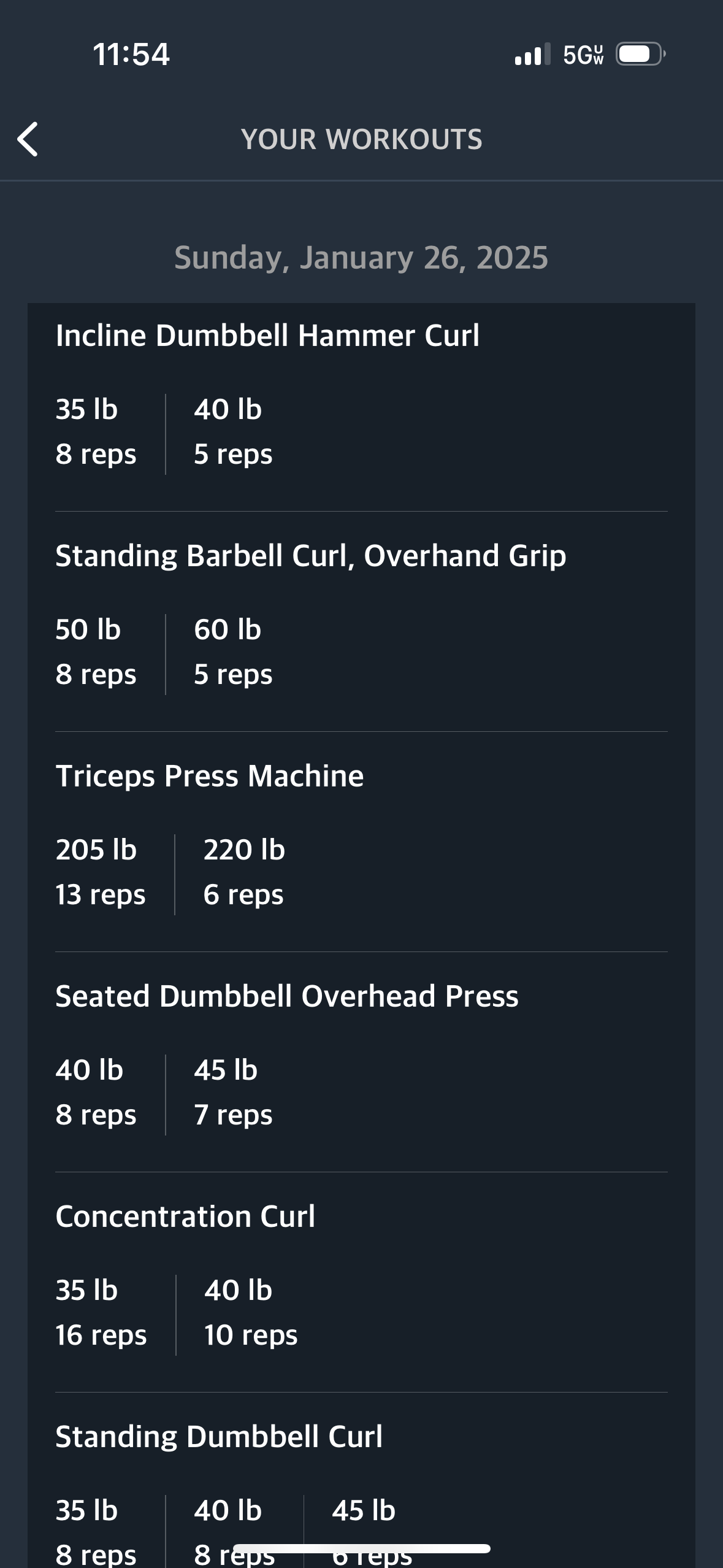723x1568 pixels.
Task: Open the Standing Dumbbell Curl exercise
Action: click(x=219, y=1437)
